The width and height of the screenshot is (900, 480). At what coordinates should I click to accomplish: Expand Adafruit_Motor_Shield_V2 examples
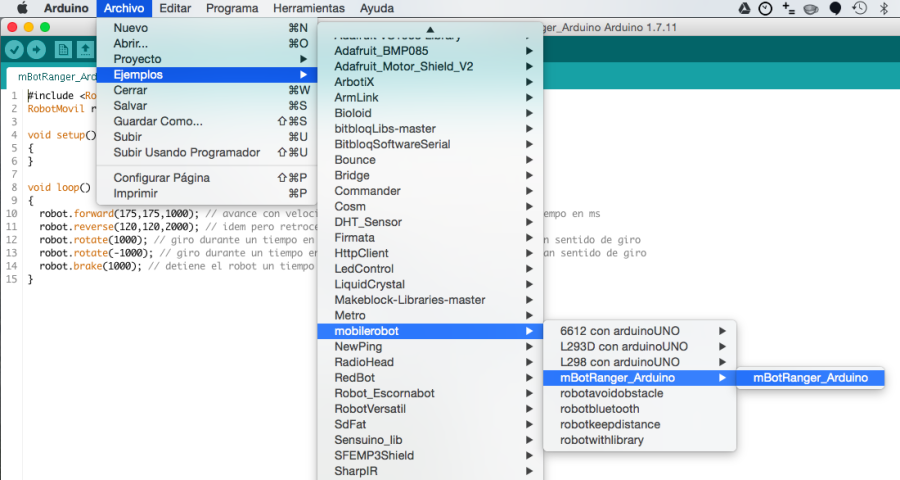[x=430, y=66]
